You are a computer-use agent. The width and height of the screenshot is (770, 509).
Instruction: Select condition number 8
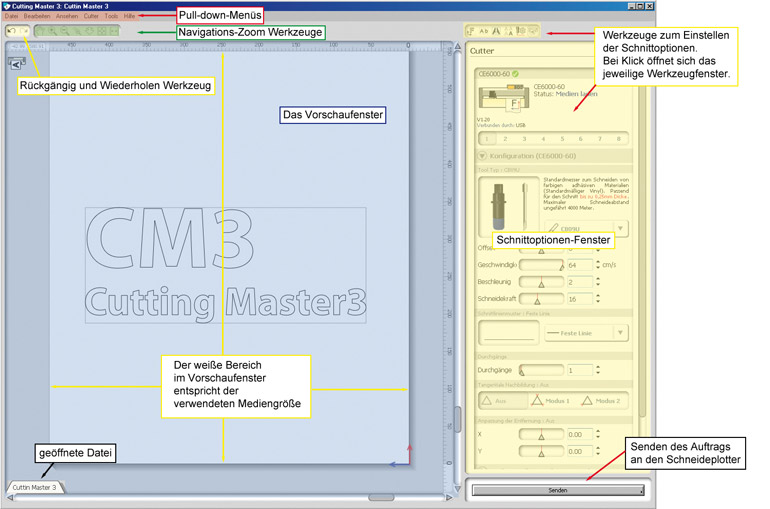(619, 139)
